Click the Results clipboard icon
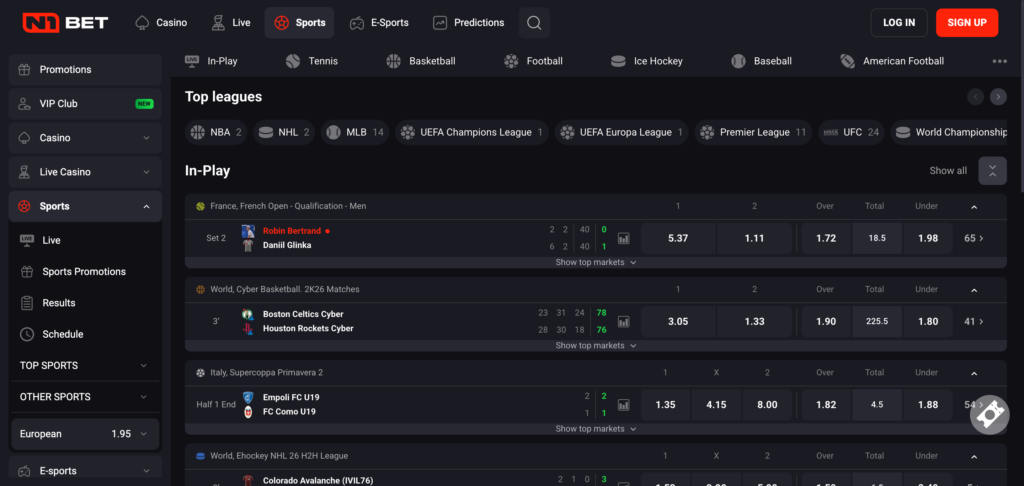Viewport: 1024px width, 486px height. (x=27, y=303)
